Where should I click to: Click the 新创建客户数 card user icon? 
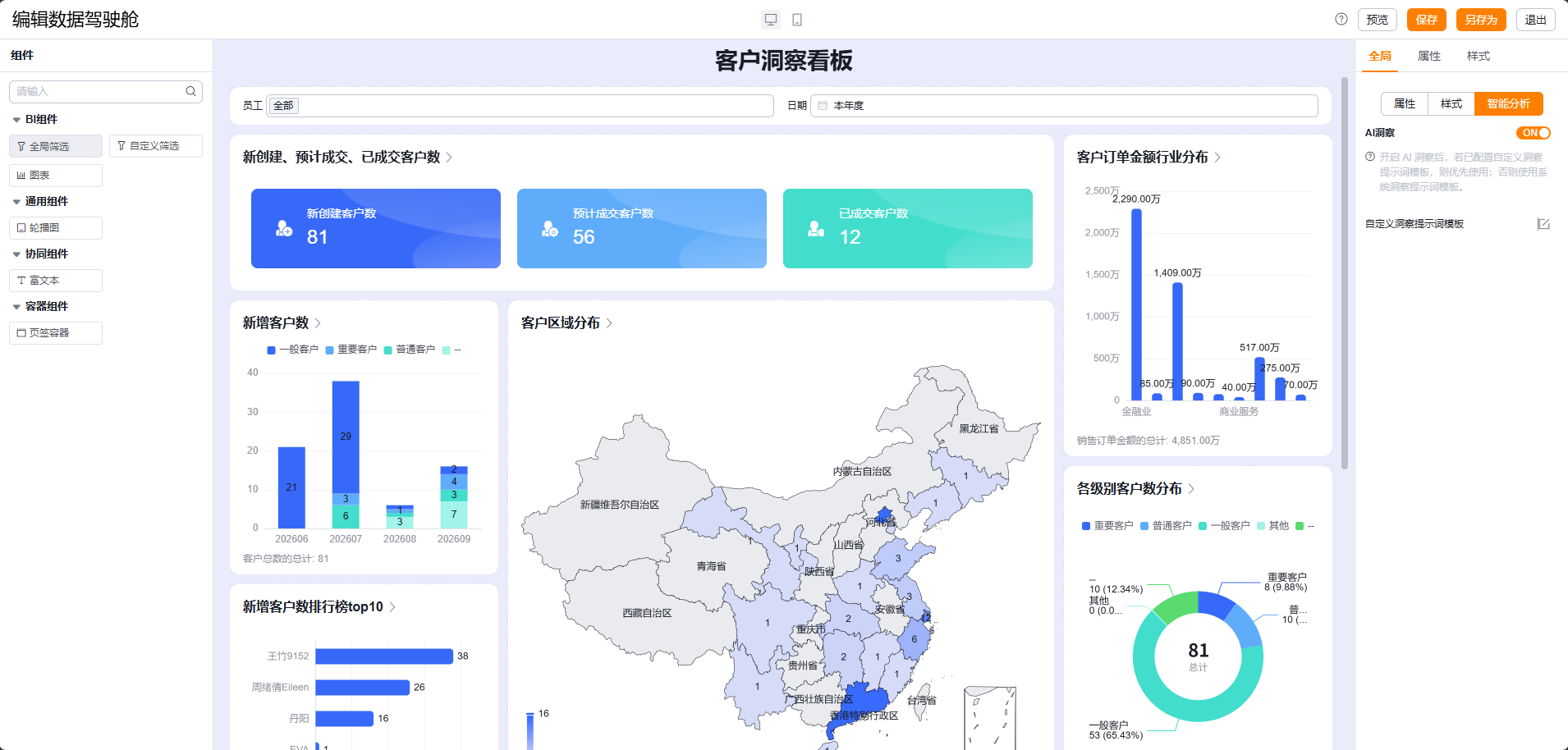284,228
